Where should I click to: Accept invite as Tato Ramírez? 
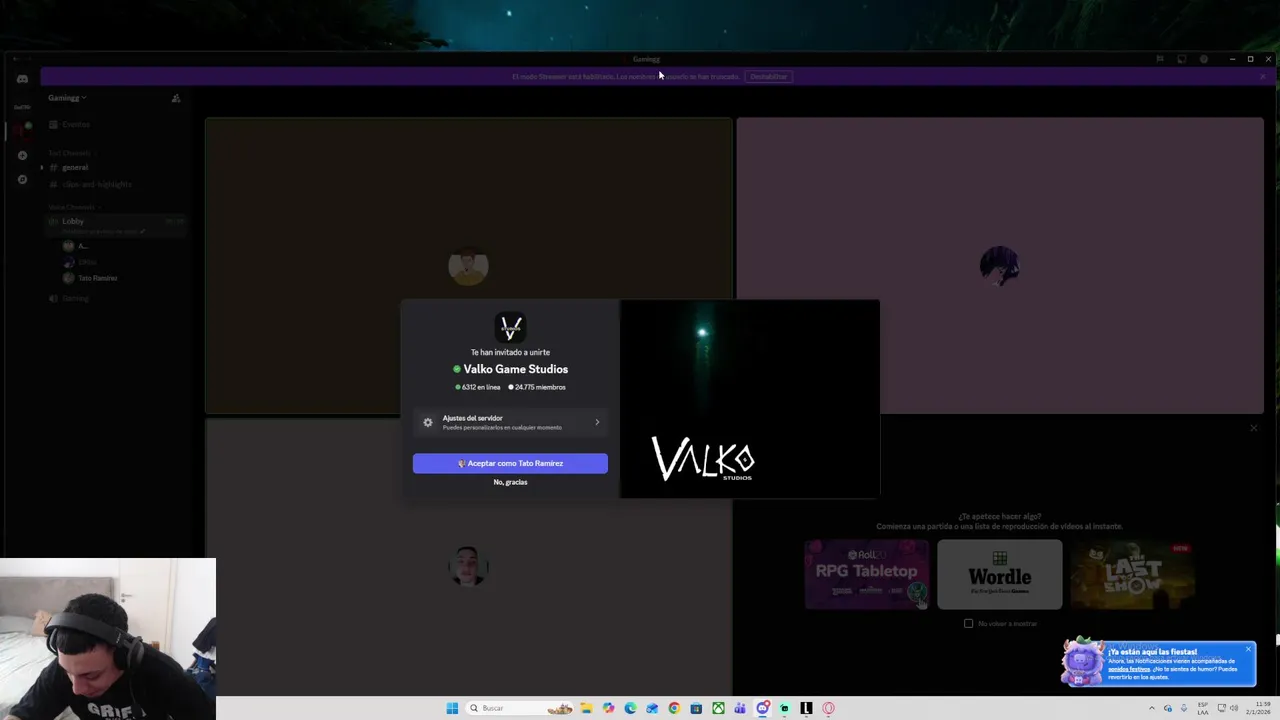point(510,463)
